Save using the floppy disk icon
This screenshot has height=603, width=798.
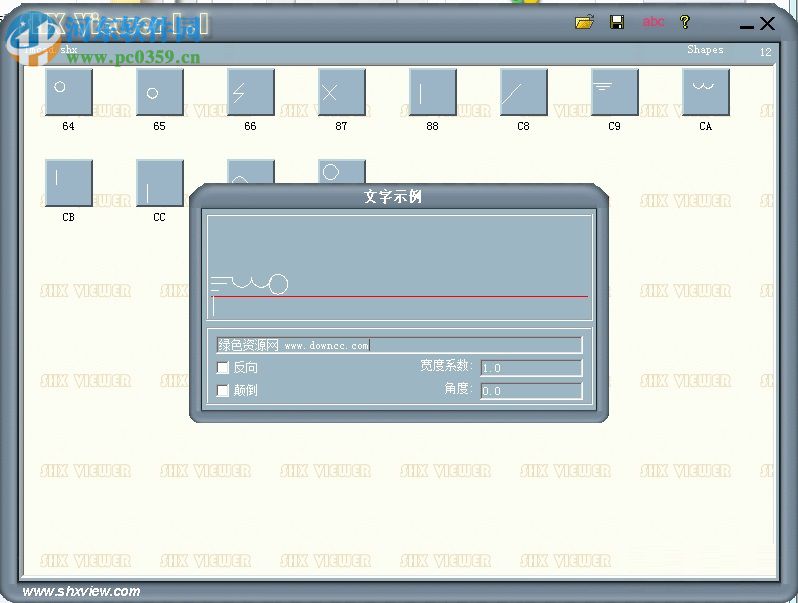[617, 22]
